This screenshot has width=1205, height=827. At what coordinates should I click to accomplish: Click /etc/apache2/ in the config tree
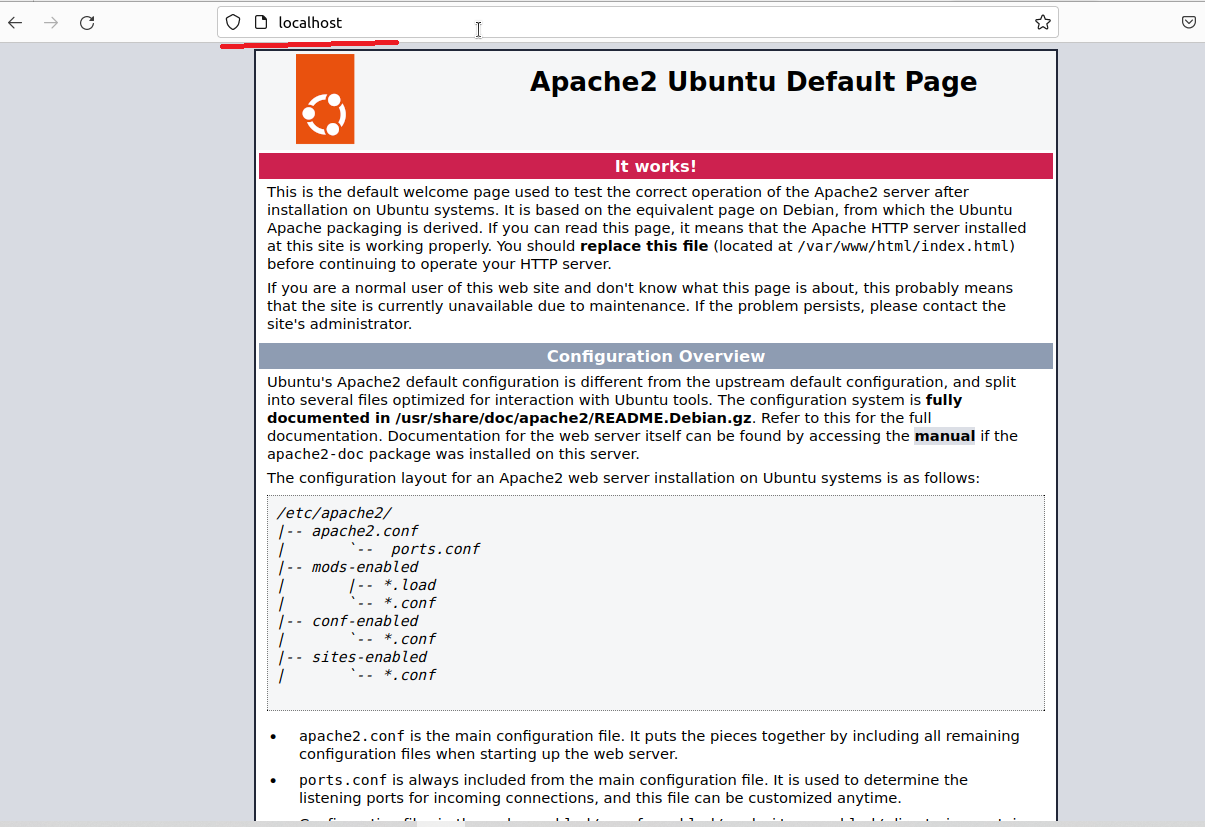tap(334, 513)
